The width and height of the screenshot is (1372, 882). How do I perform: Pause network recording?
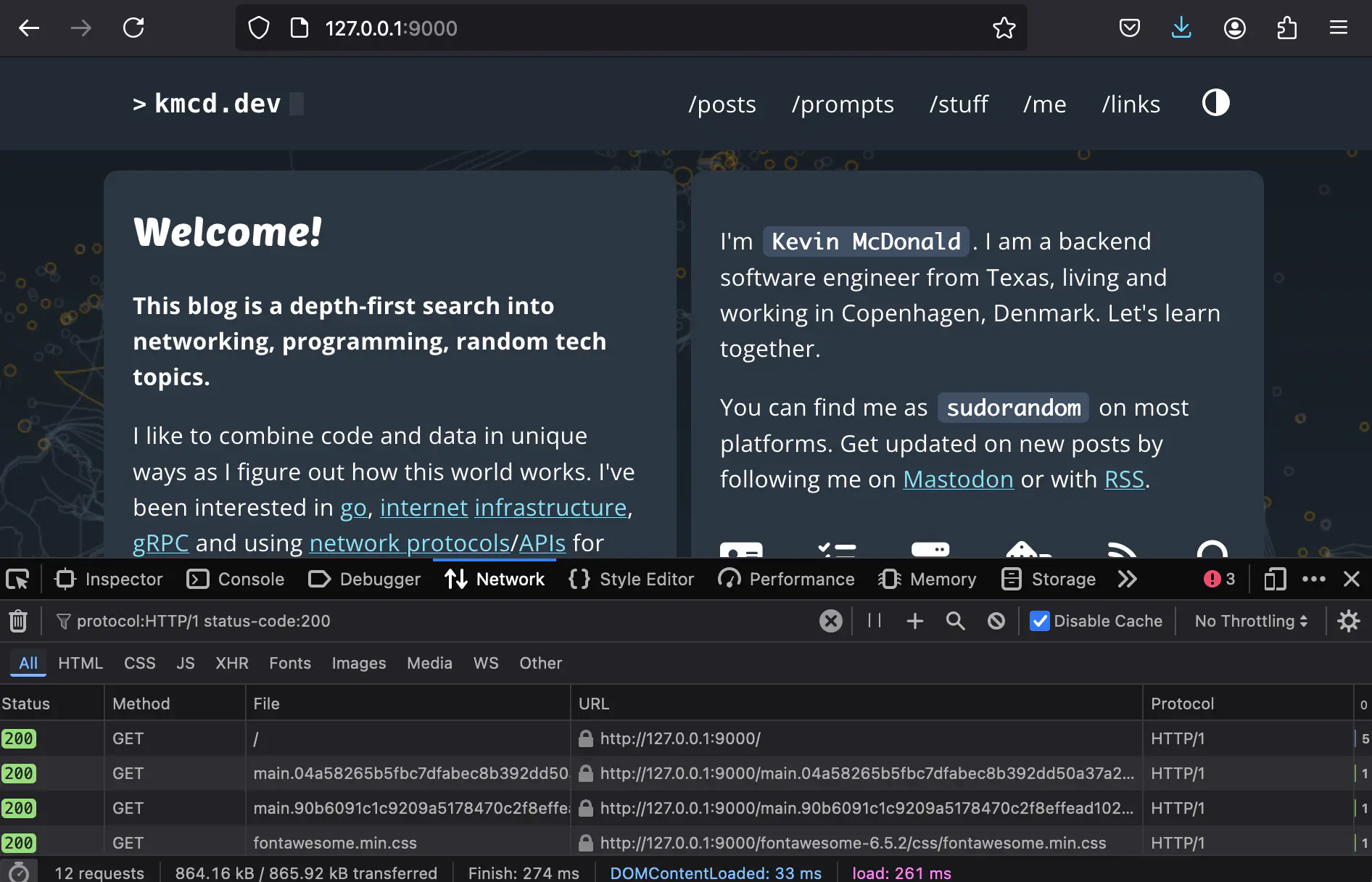(x=875, y=621)
